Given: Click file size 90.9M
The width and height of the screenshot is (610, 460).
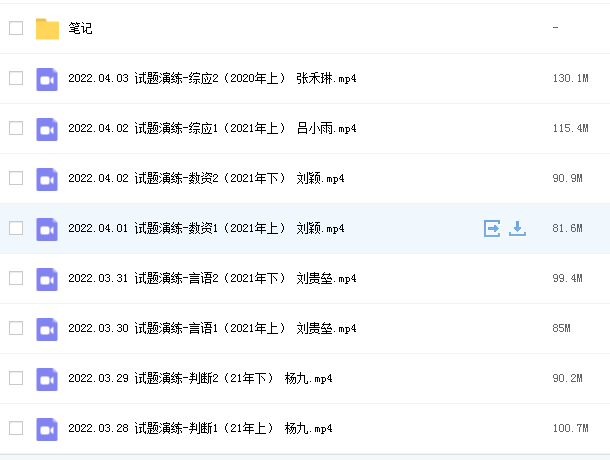Looking at the screenshot, I should pos(567,178).
